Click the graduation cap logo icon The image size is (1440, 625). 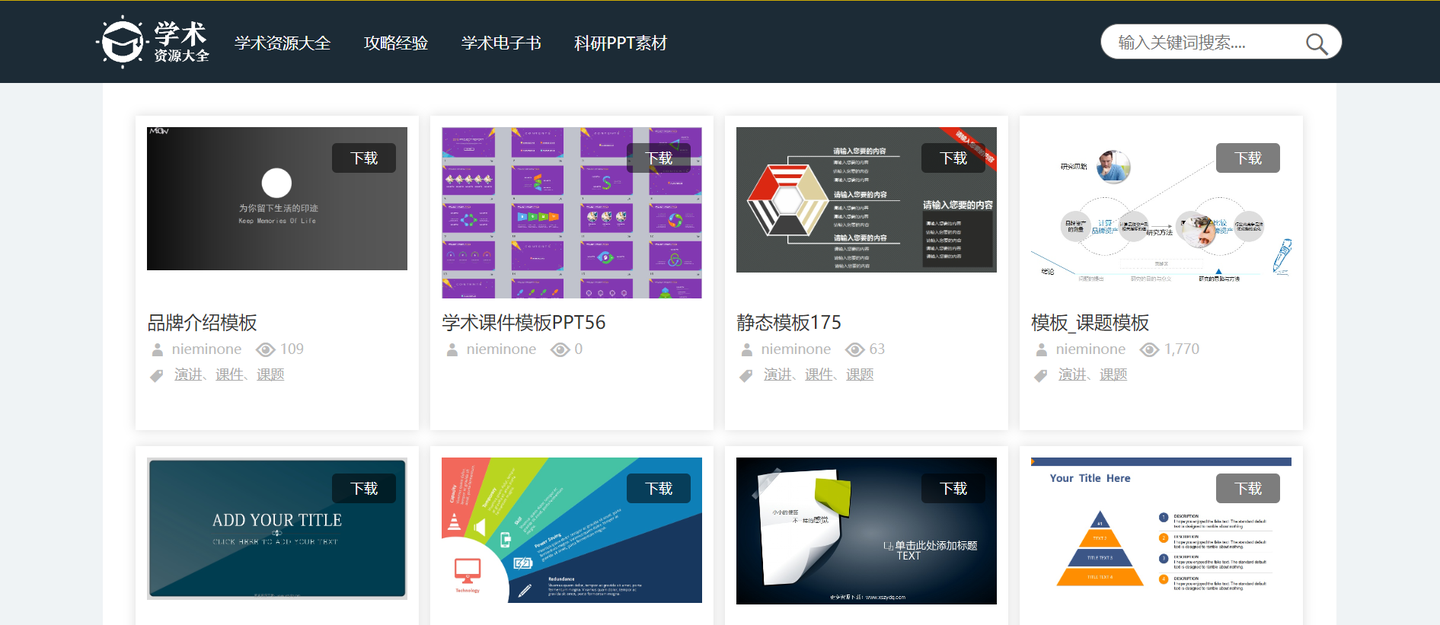pos(122,41)
